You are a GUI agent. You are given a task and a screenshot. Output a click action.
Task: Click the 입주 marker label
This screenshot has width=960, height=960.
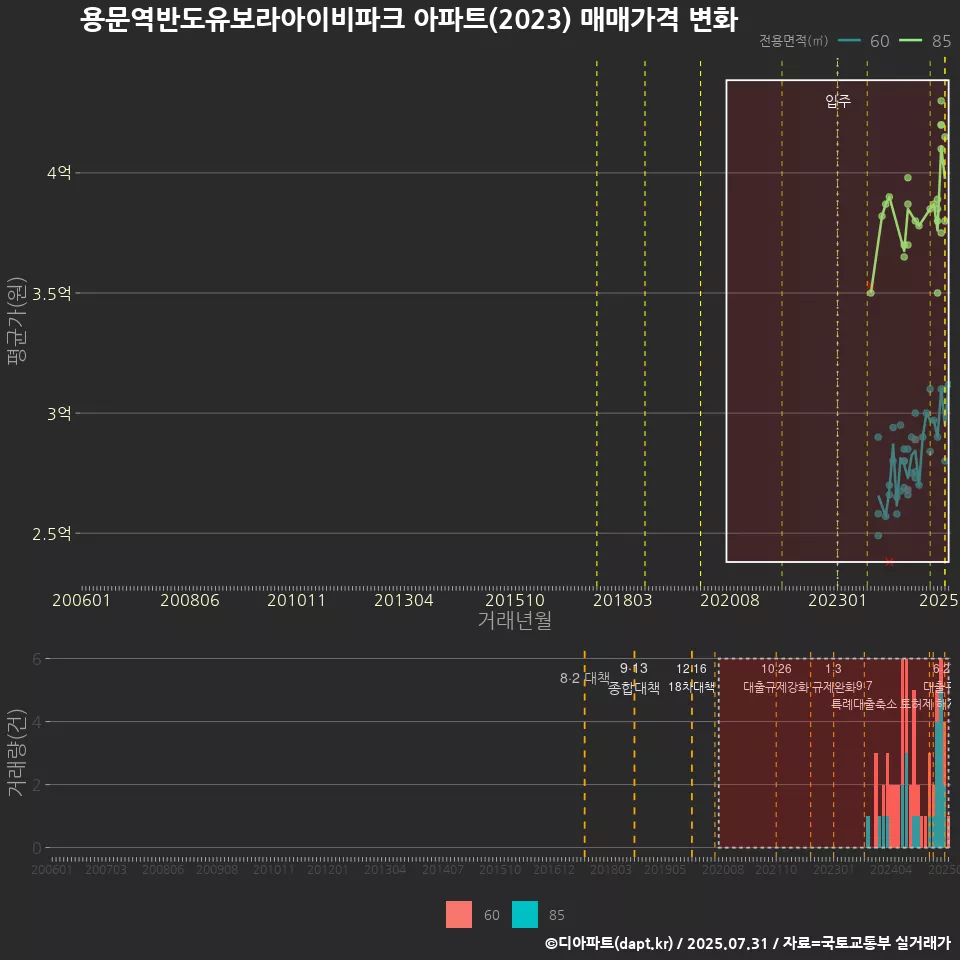[x=838, y=100]
